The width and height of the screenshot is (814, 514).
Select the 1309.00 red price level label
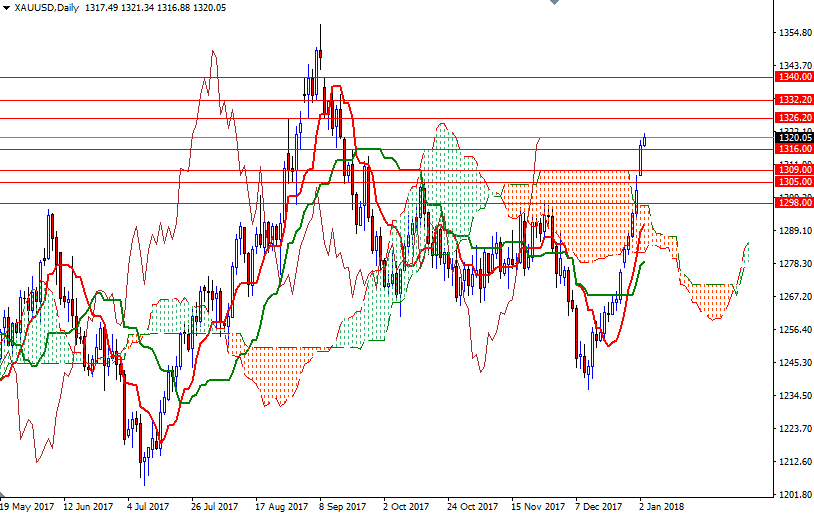coord(793,170)
